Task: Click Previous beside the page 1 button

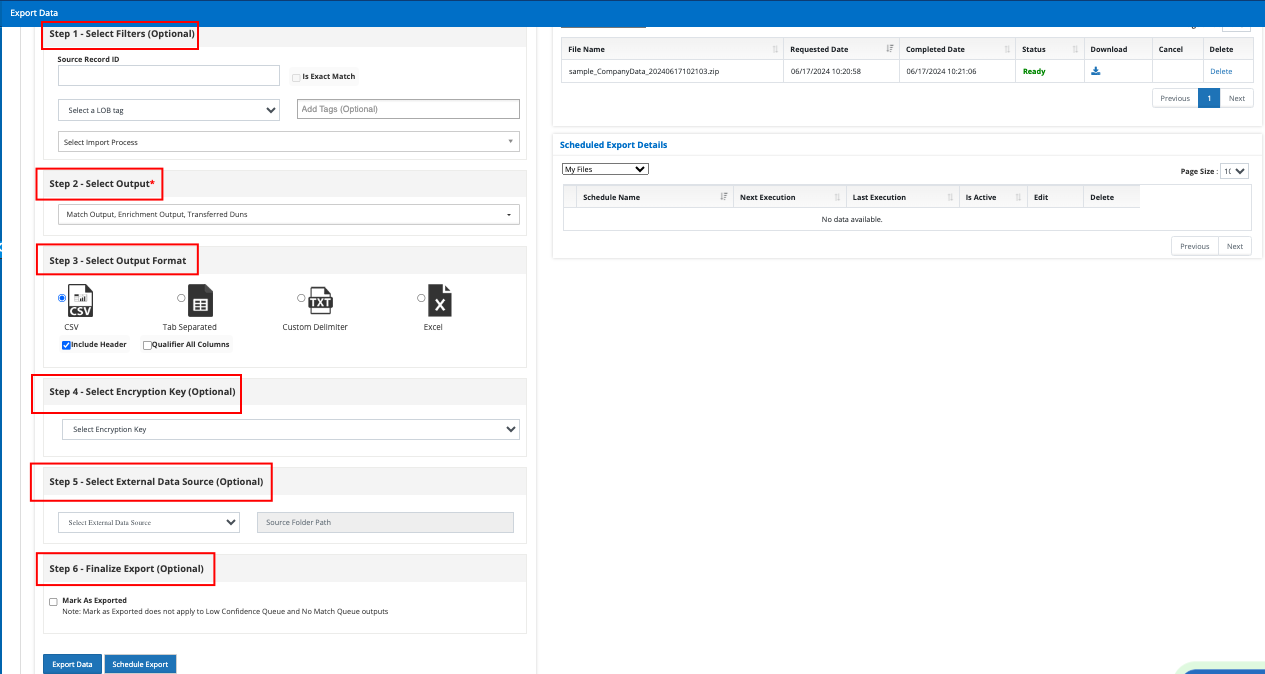Action: [x=1175, y=98]
